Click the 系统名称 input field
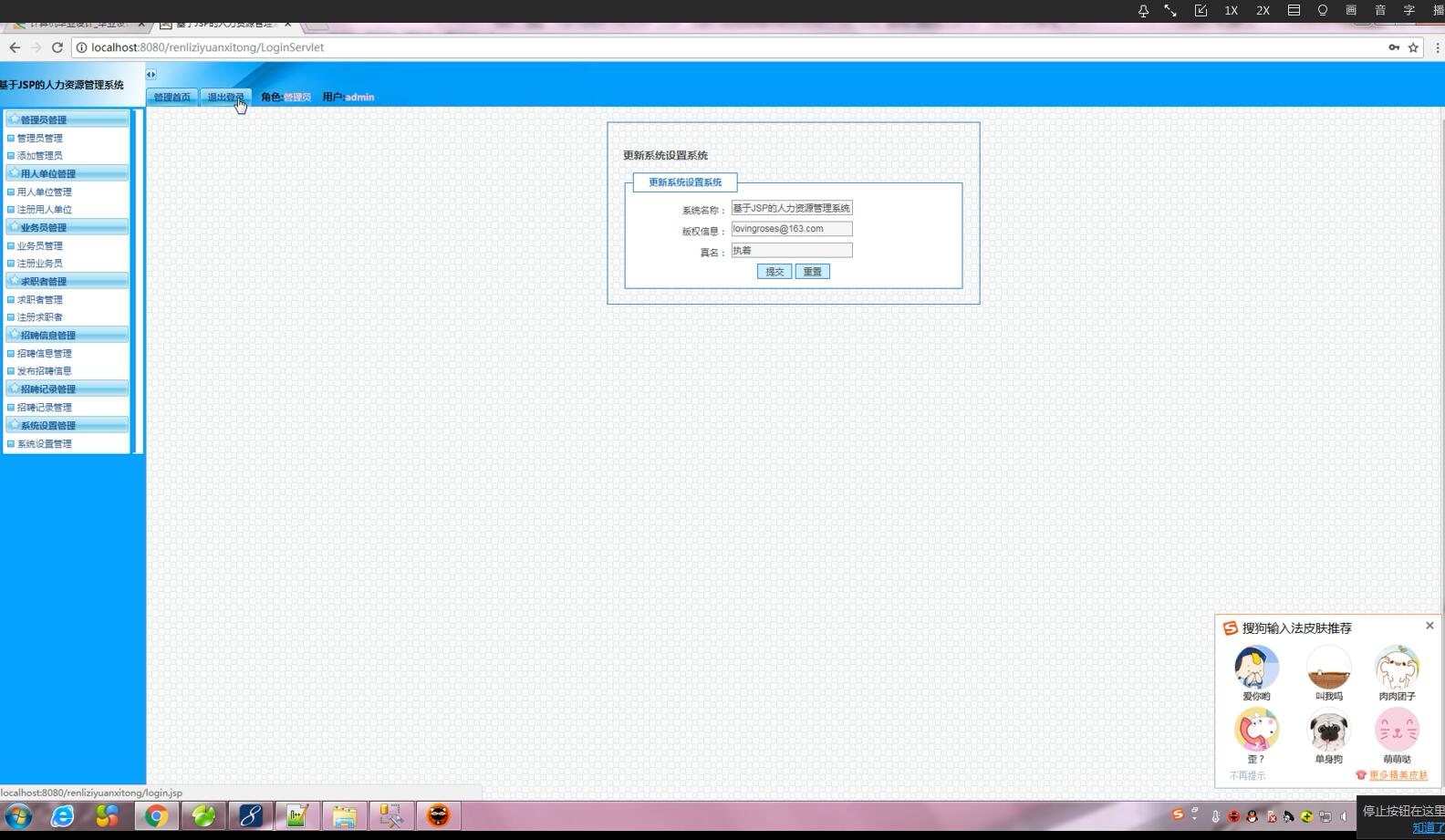The height and width of the screenshot is (840, 1445). coord(792,208)
